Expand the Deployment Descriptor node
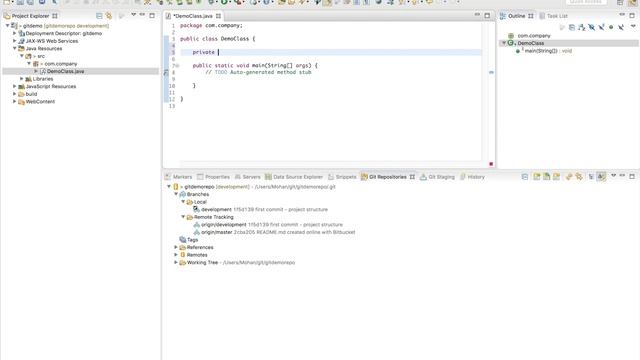The width and height of the screenshot is (640, 360). (x=15, y=33)
